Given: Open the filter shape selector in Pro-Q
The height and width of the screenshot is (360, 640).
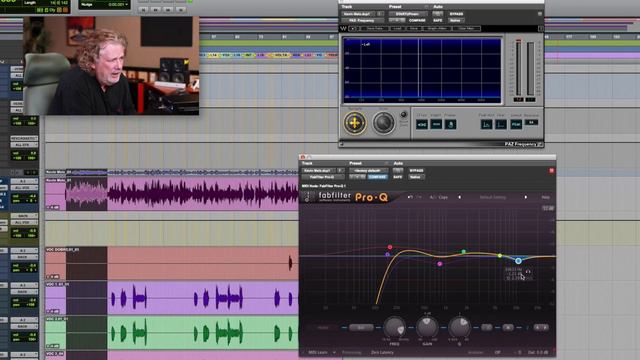Looking at the screenshot, I should pos(361,327).
